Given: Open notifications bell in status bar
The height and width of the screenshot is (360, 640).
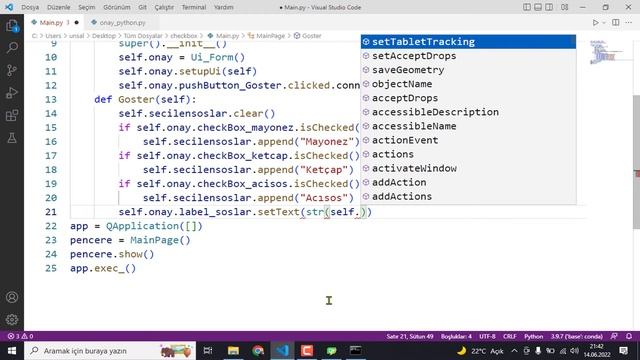Looking at the screenshot, I should pyautogui.click(x=629, y=336).
